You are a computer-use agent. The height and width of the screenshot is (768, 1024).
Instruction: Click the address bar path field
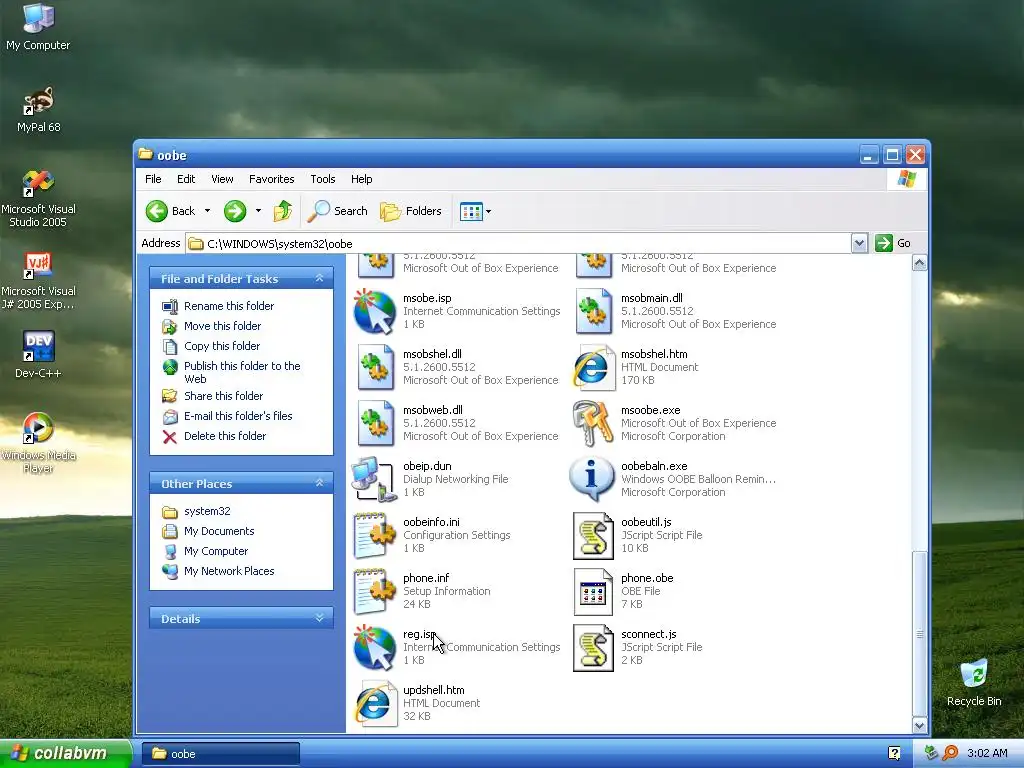[x=519, y=244]
